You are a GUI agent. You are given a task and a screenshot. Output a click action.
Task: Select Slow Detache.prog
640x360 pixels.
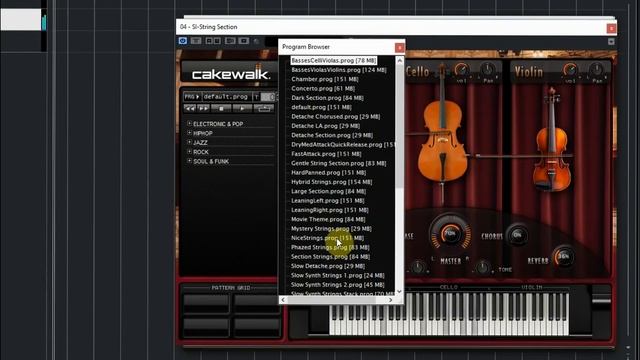click(328, 266)
